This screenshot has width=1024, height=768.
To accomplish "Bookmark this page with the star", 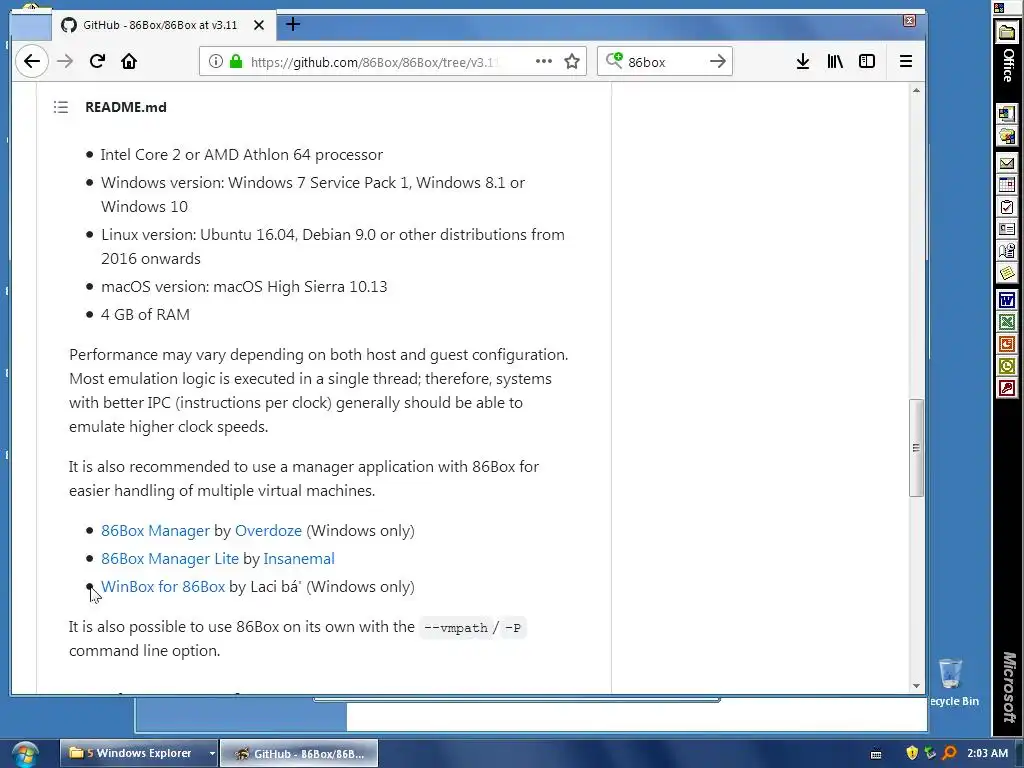I will [572, 61].
